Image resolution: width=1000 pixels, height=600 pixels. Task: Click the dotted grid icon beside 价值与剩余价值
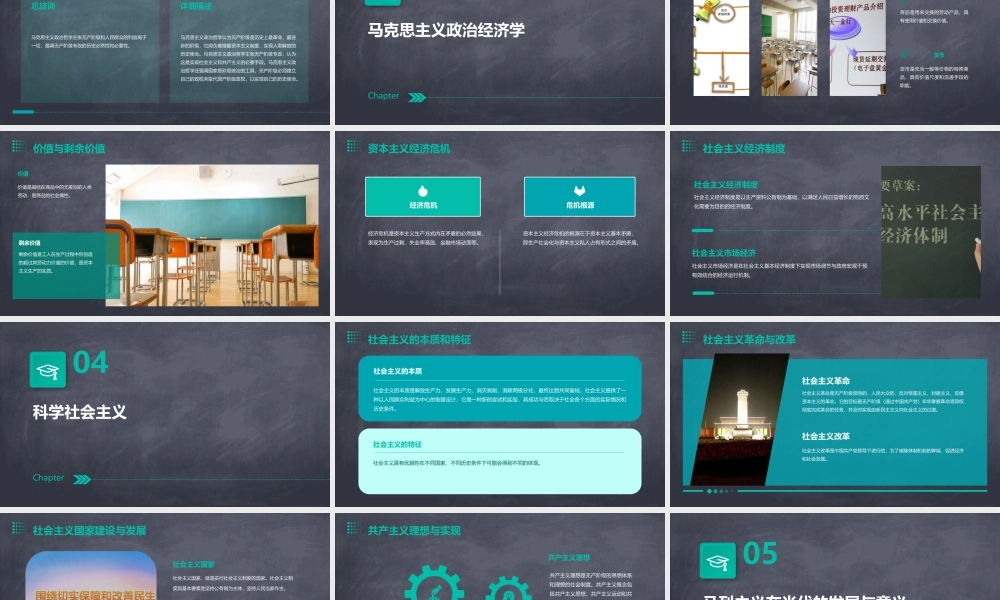[x=18, y=146]
